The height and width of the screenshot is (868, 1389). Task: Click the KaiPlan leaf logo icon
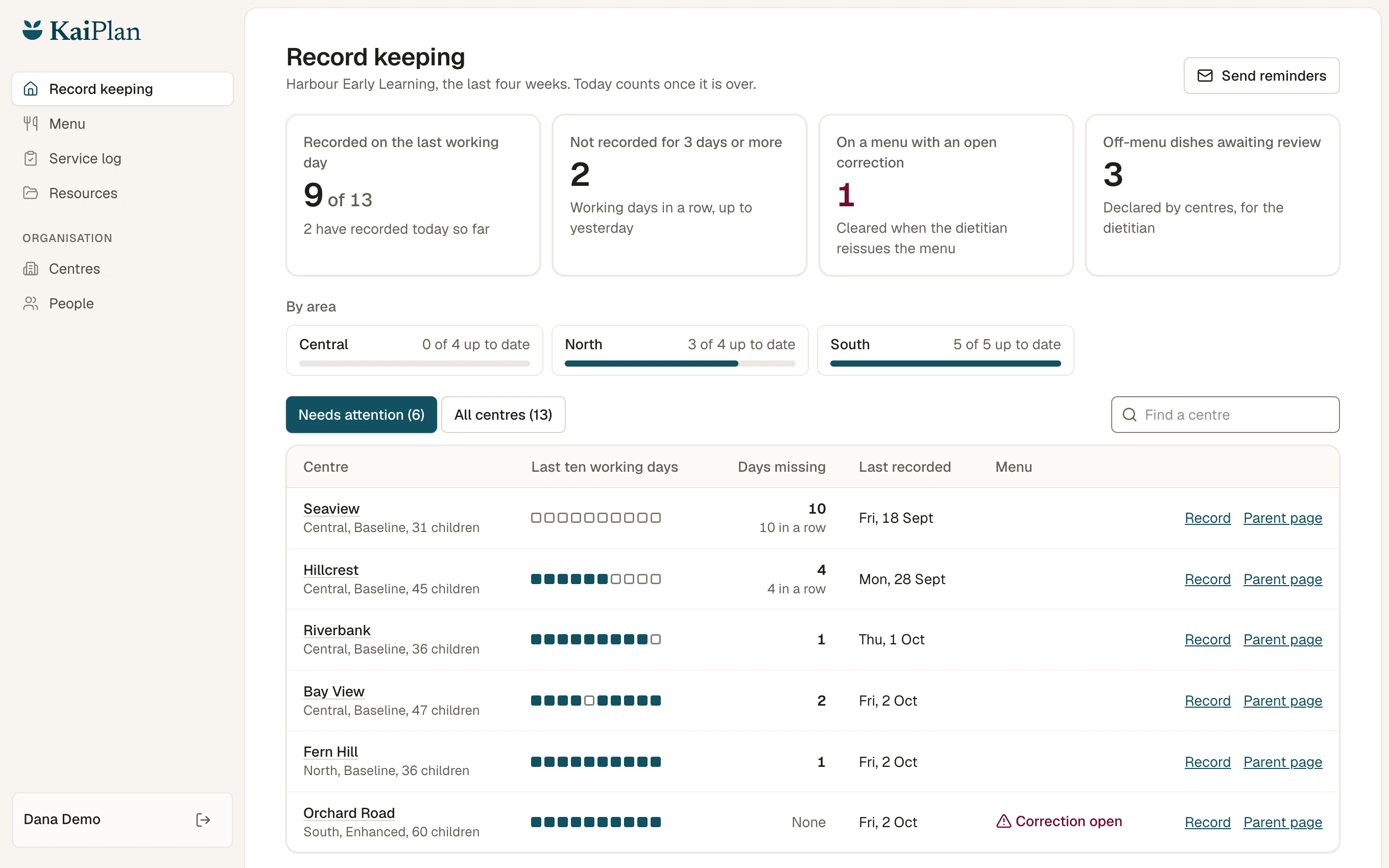click(33, 31)
